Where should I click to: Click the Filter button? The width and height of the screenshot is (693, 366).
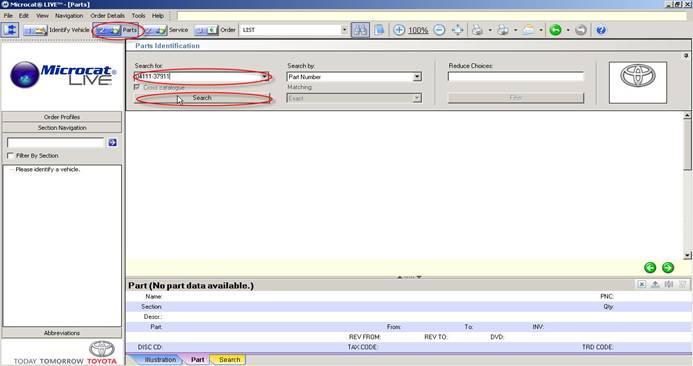(516, 98)
